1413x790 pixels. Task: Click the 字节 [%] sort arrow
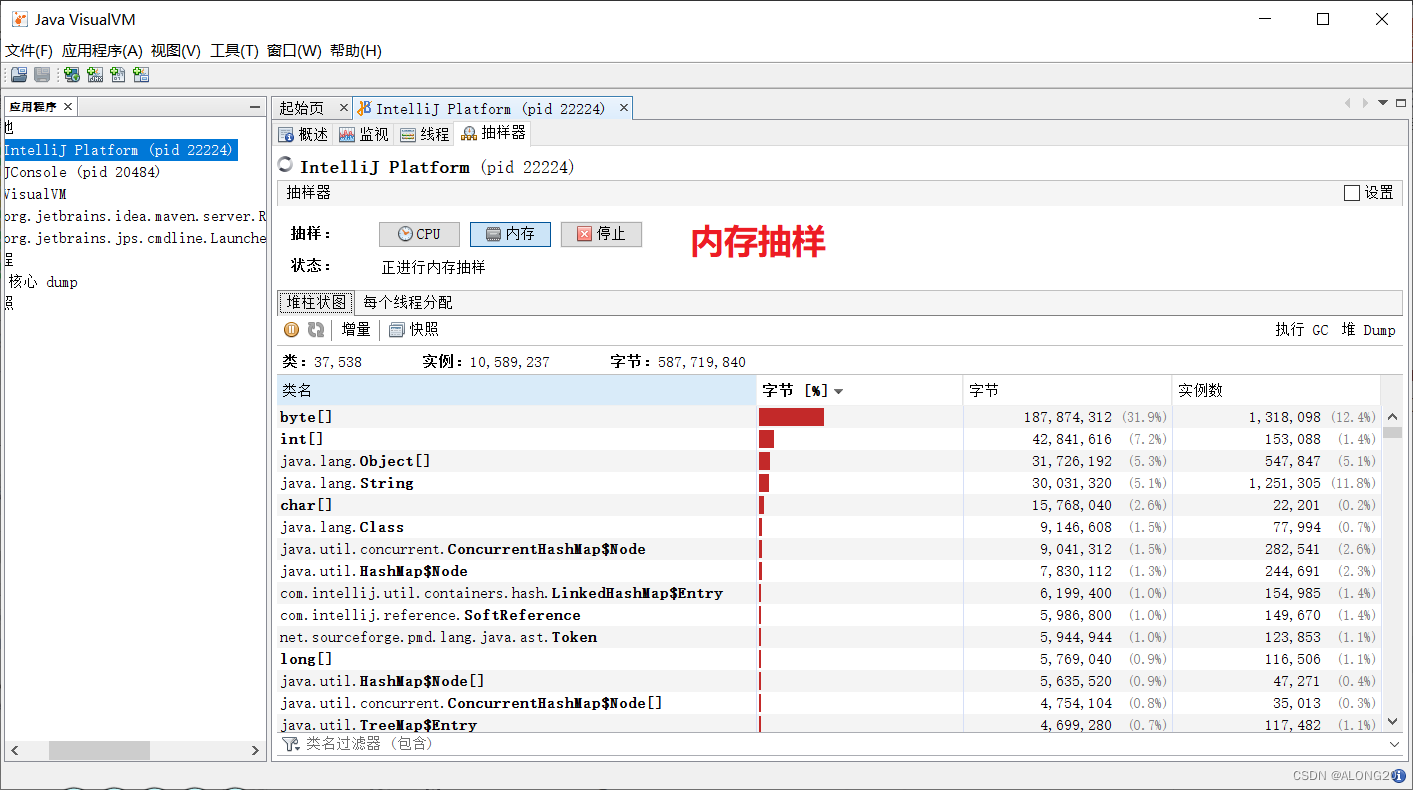(838, 391)
